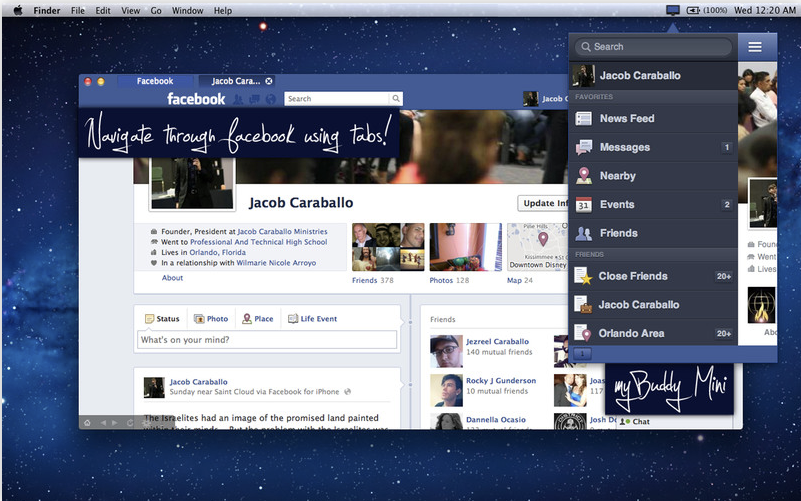Click the Messages speech-bubble icon
This screenshot has width=801, height=501.
(x=583, y=147)
